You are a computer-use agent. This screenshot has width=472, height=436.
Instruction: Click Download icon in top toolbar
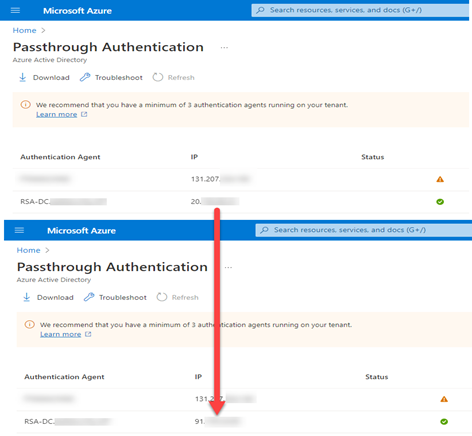click(x=22, y=78)
